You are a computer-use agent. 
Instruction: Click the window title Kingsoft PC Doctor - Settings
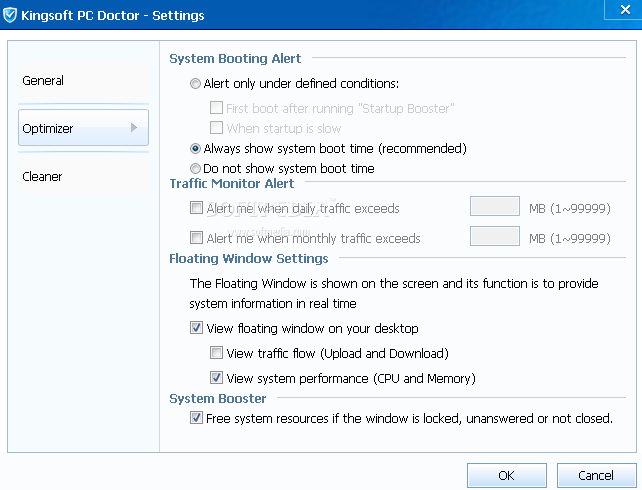113,16
